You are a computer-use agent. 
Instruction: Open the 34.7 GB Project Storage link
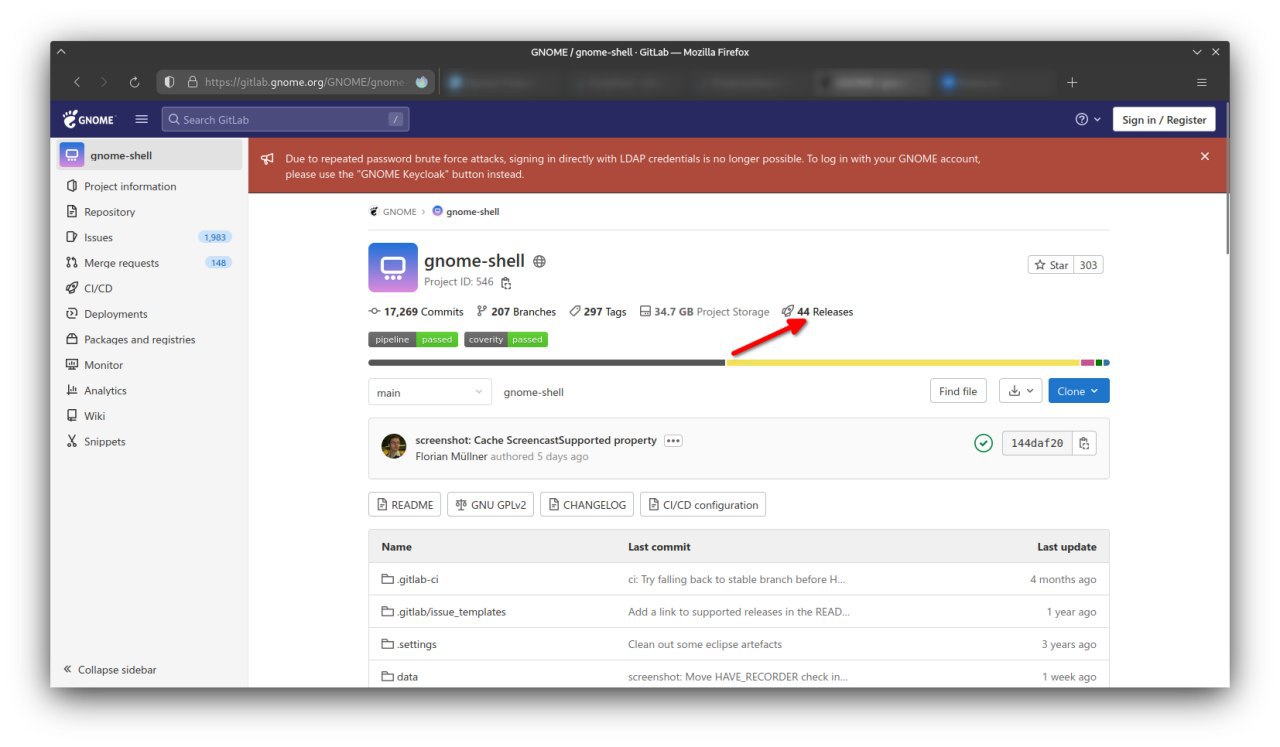coord(704,312)
